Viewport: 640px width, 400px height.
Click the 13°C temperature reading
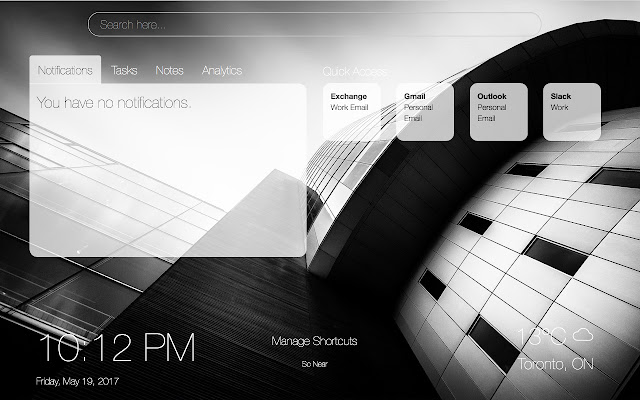tap(542, 337)
